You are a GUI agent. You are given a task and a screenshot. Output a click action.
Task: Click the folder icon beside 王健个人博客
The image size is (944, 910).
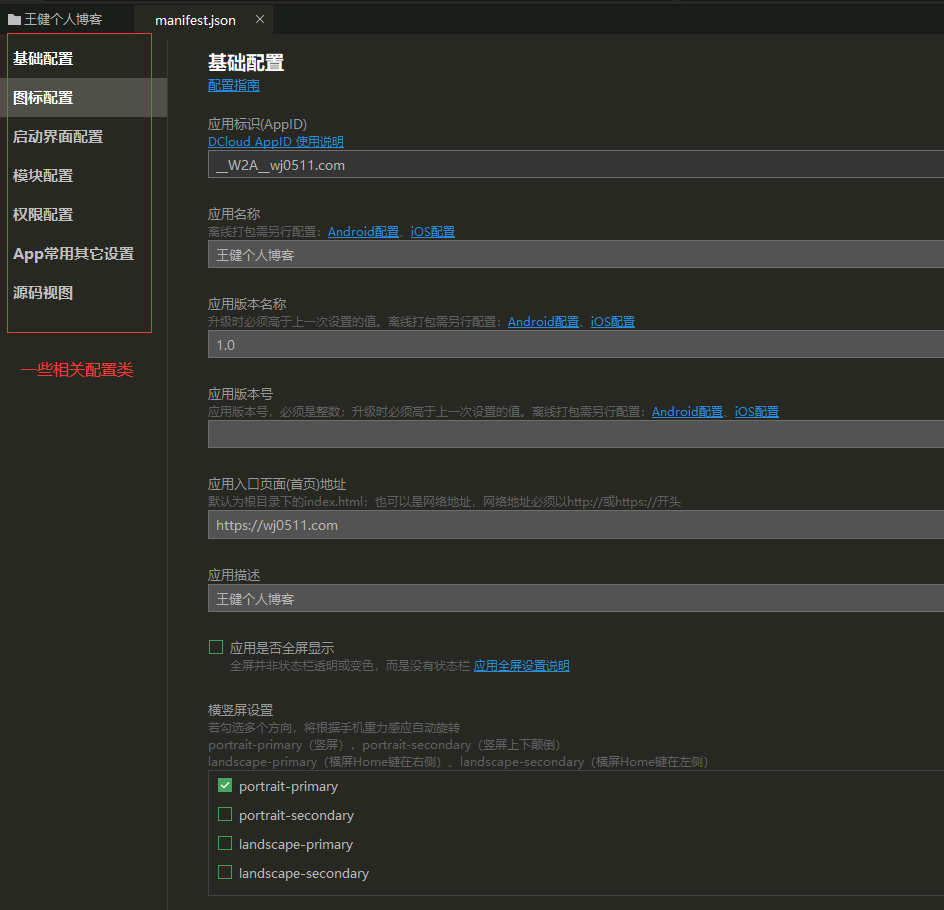click(13, 17)
